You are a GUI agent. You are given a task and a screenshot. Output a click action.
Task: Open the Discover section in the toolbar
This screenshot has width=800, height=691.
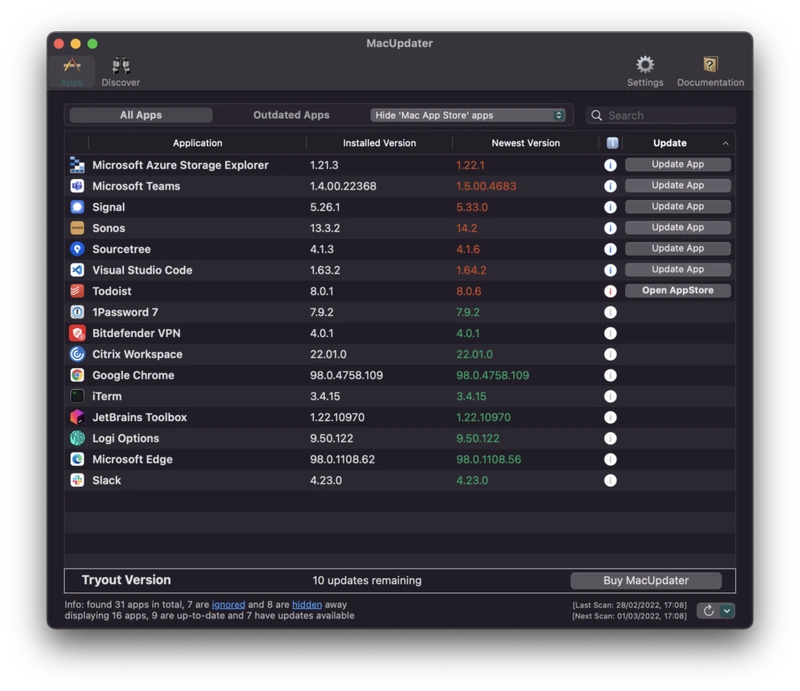point(120,66)
